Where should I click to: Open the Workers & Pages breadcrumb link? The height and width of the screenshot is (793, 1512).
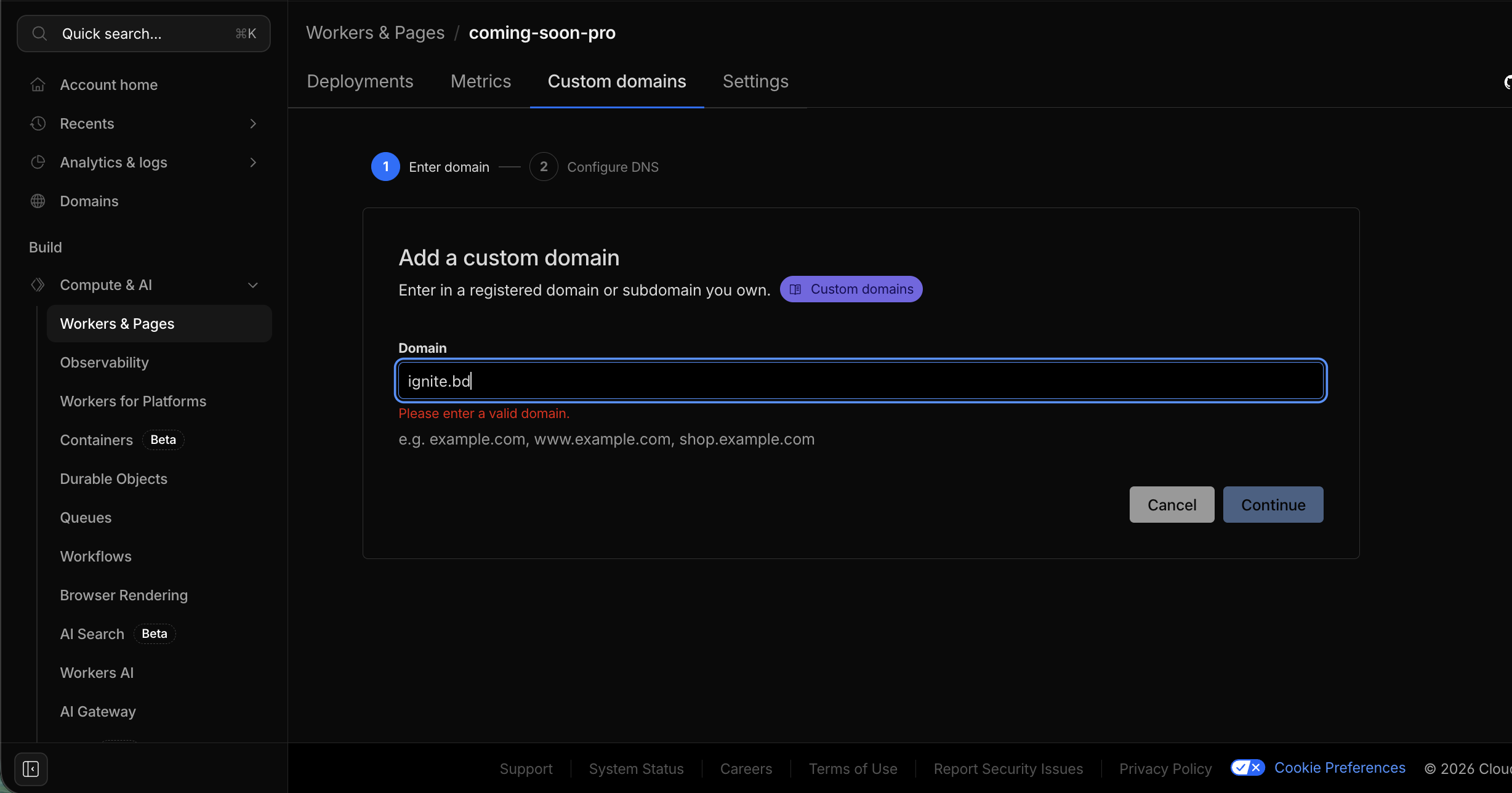click(376, 32)
